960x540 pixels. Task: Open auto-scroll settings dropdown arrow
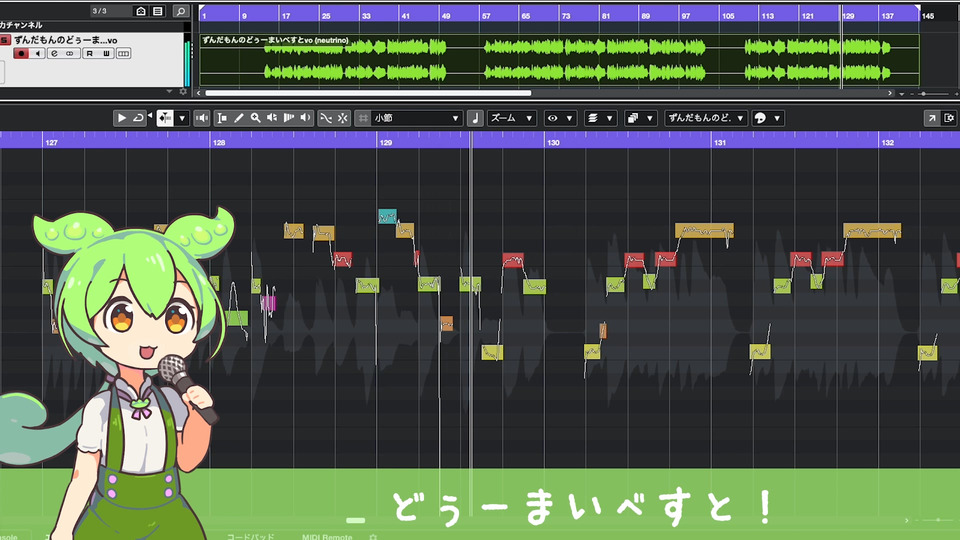tap(182, 118)
